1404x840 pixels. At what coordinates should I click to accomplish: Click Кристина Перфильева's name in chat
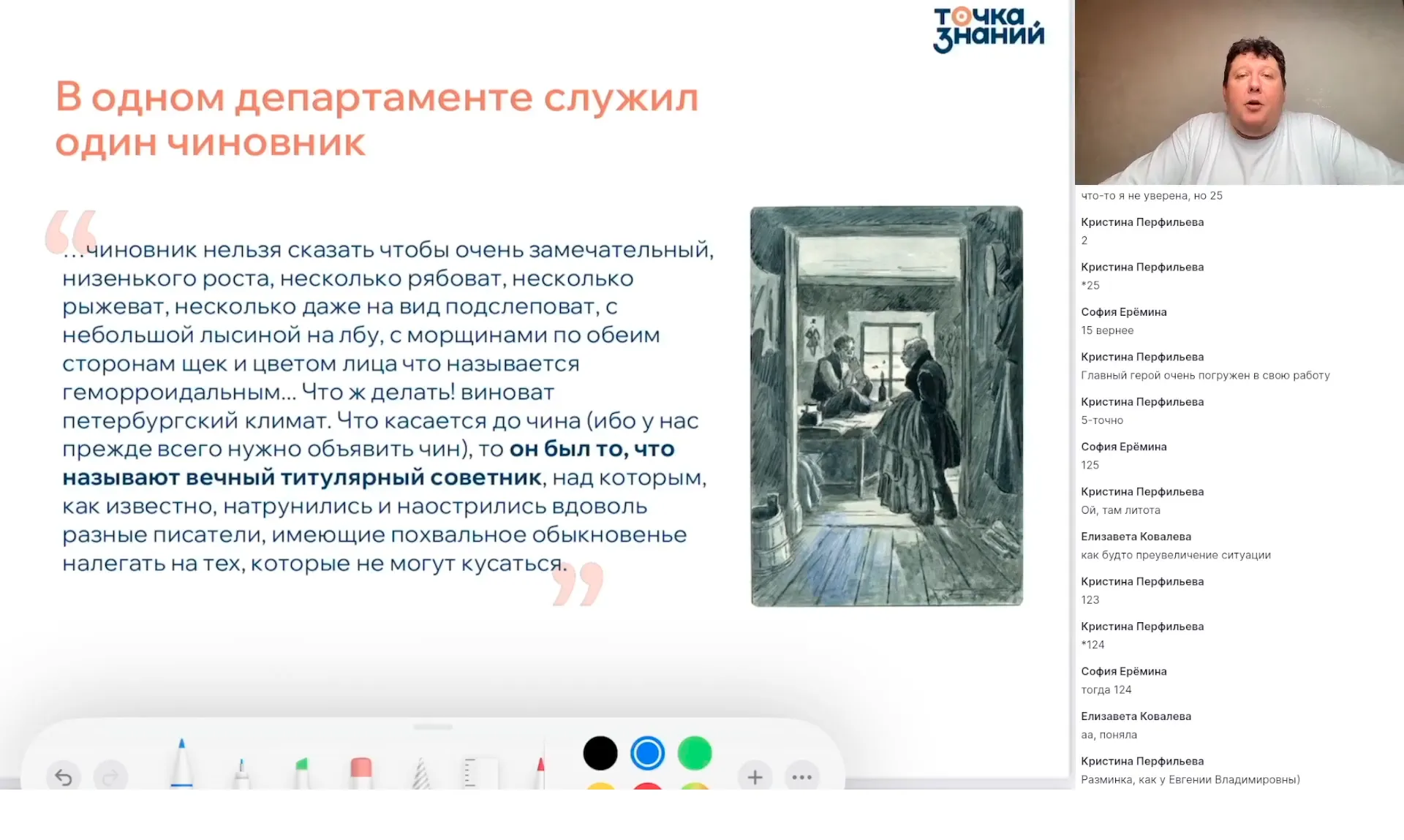pyautogui.click(x=1141, y=222)
